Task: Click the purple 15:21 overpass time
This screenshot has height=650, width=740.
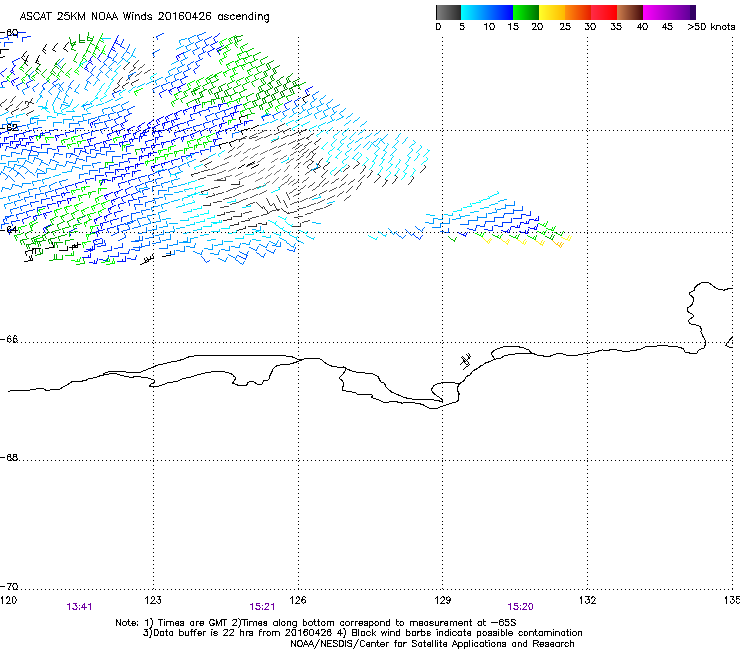Action: click(x=262, y=607)
